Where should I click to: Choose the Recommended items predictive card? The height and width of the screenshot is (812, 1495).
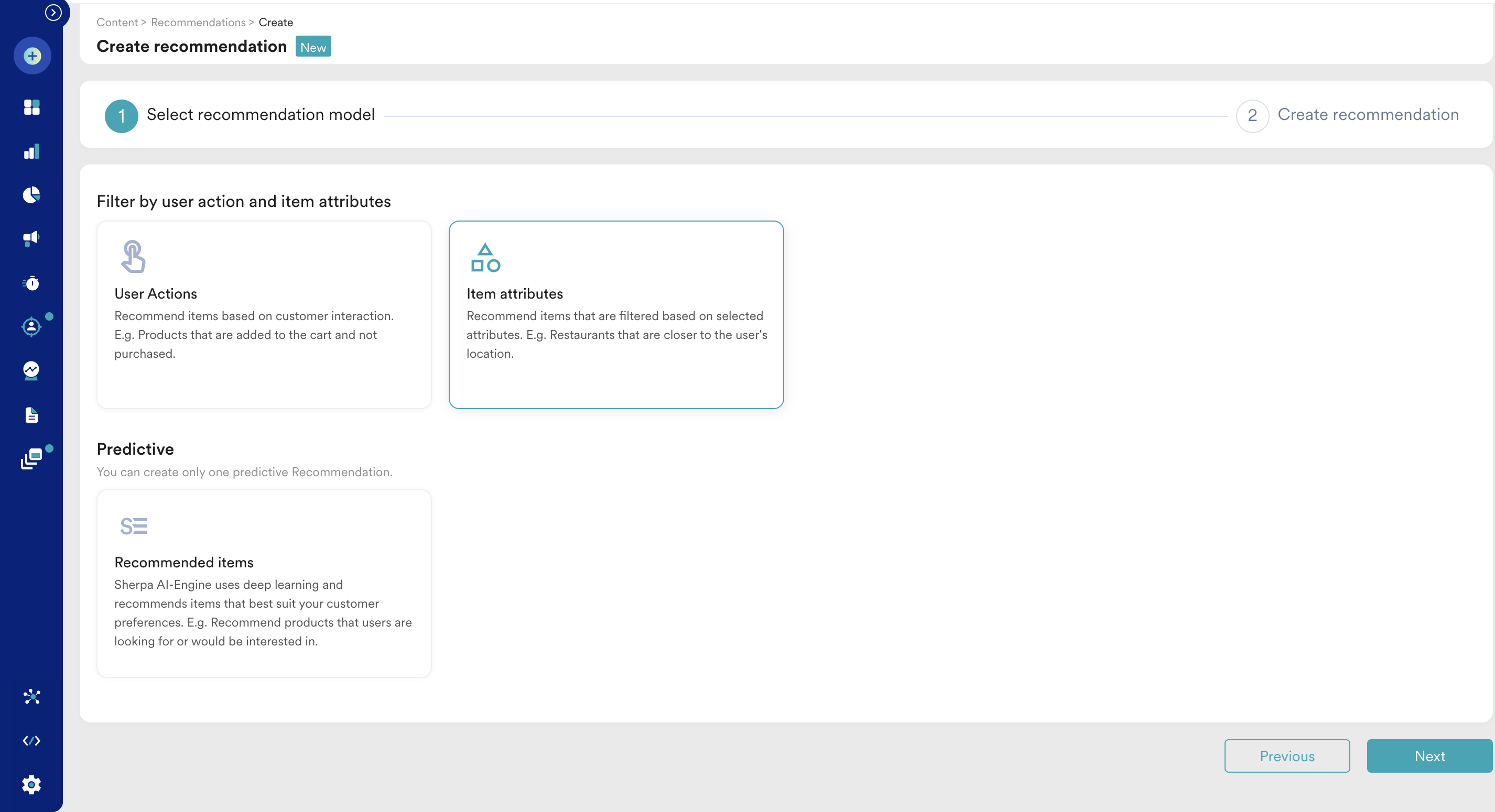[x=264, y=583]
